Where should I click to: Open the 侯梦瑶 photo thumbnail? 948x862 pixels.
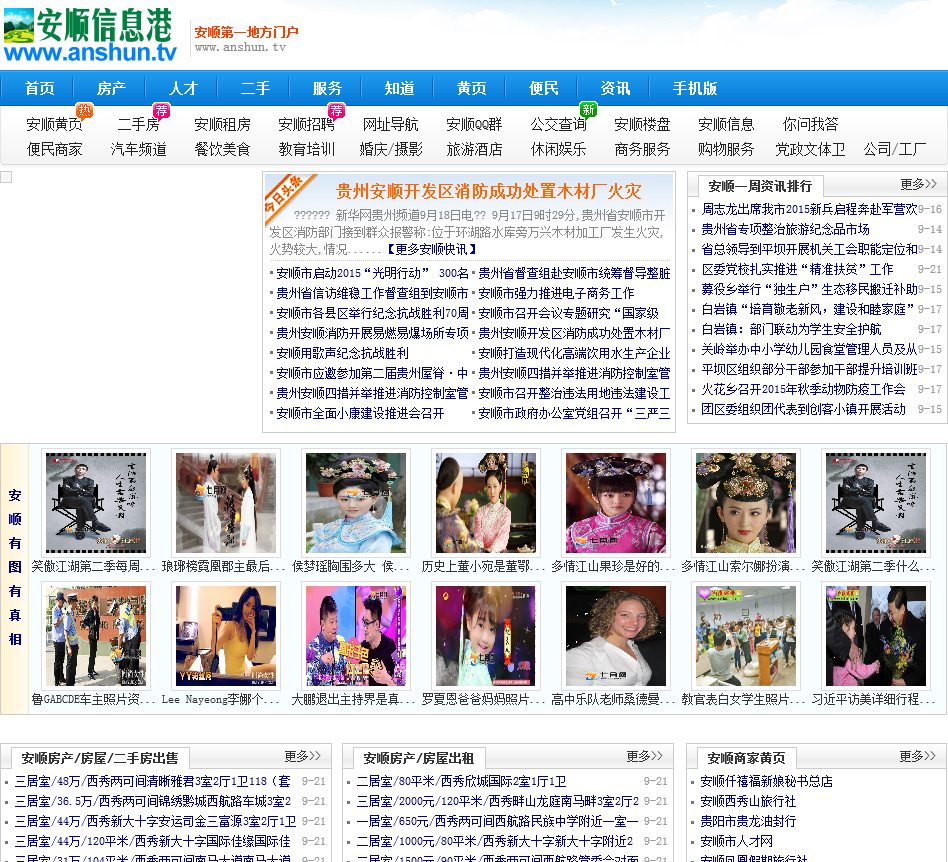356,502
